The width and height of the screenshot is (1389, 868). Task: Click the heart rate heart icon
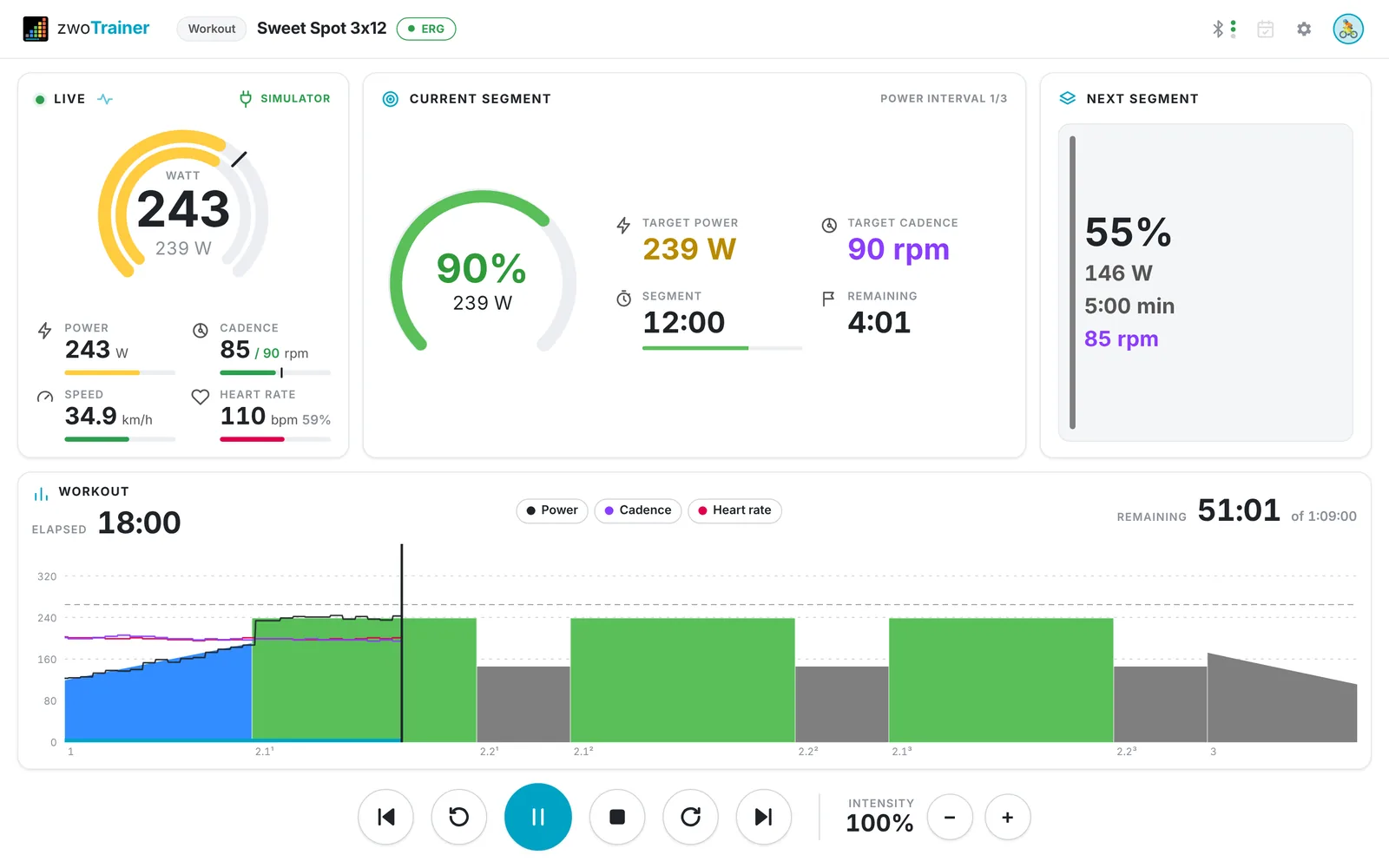click(201, 397)
